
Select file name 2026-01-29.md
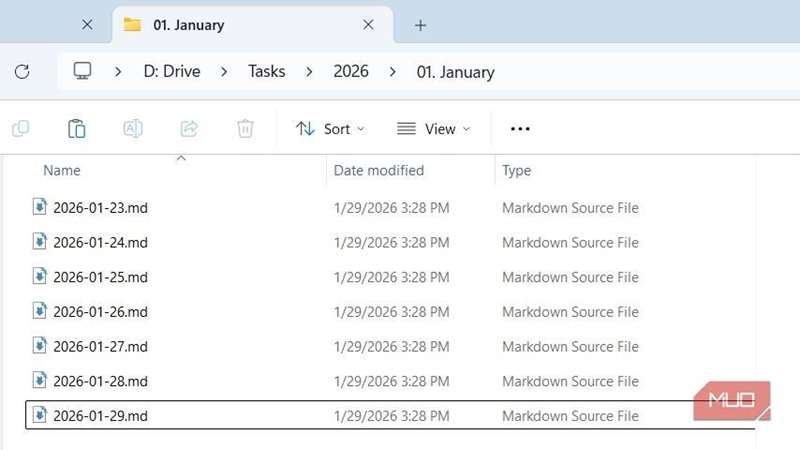click(x=101, y=416)
